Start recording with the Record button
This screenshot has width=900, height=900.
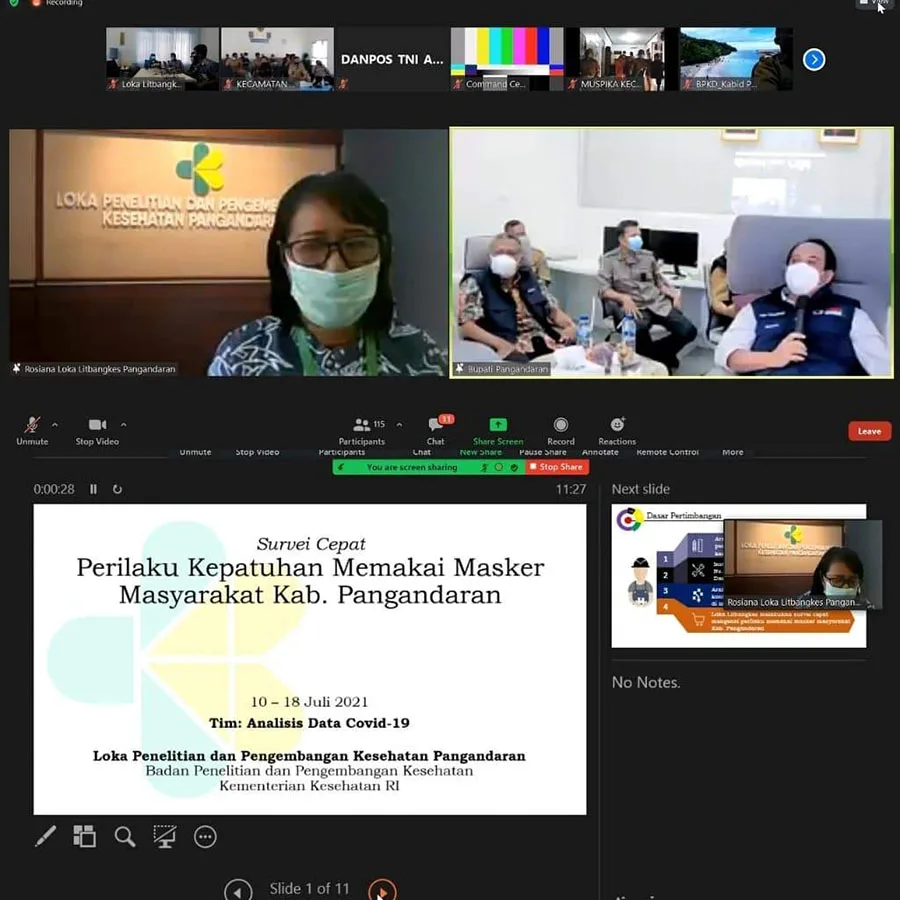coord(561,431)
